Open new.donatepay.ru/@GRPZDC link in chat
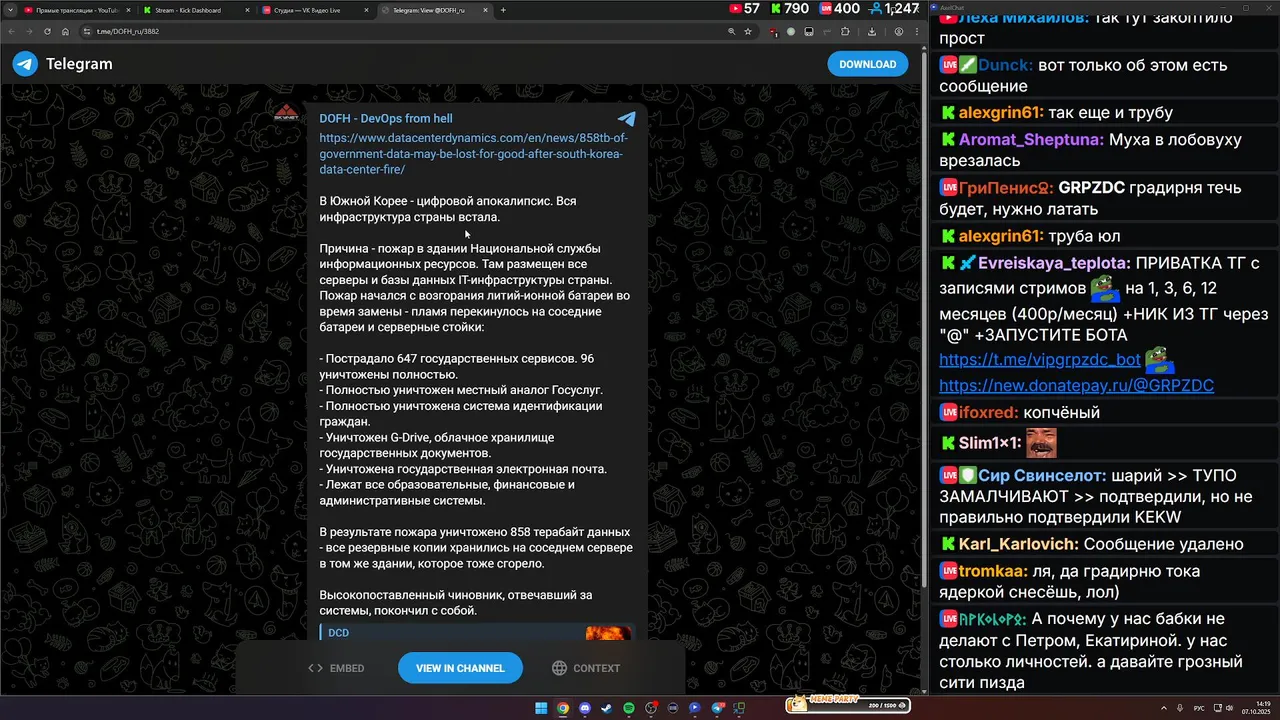The image size is (1280, 720). click(x=1076, y=385)
